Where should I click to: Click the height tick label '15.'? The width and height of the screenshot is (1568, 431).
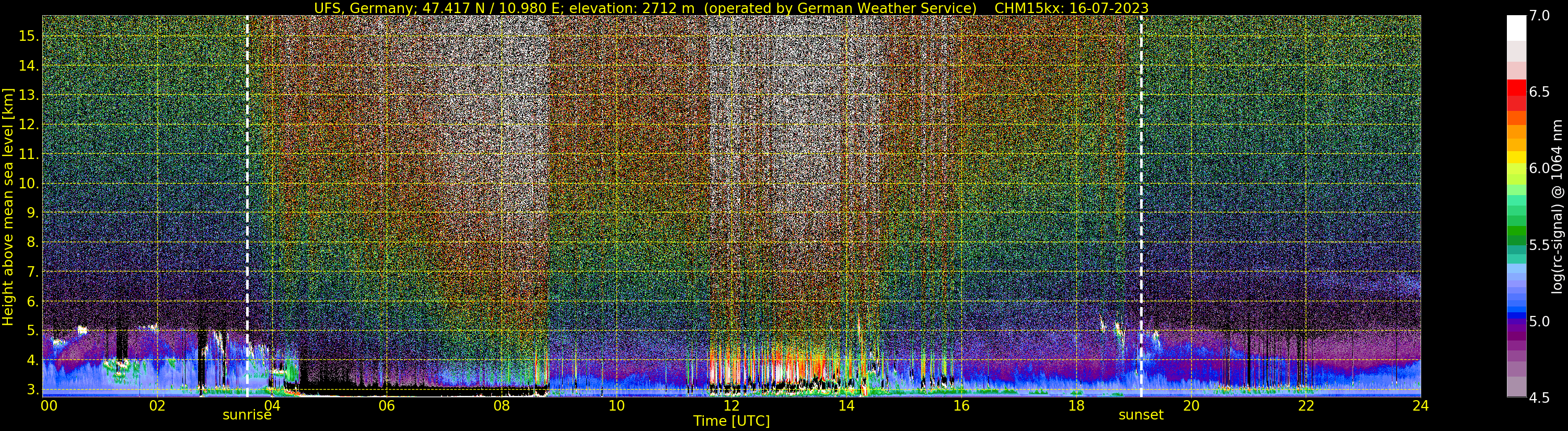(29, 36)
